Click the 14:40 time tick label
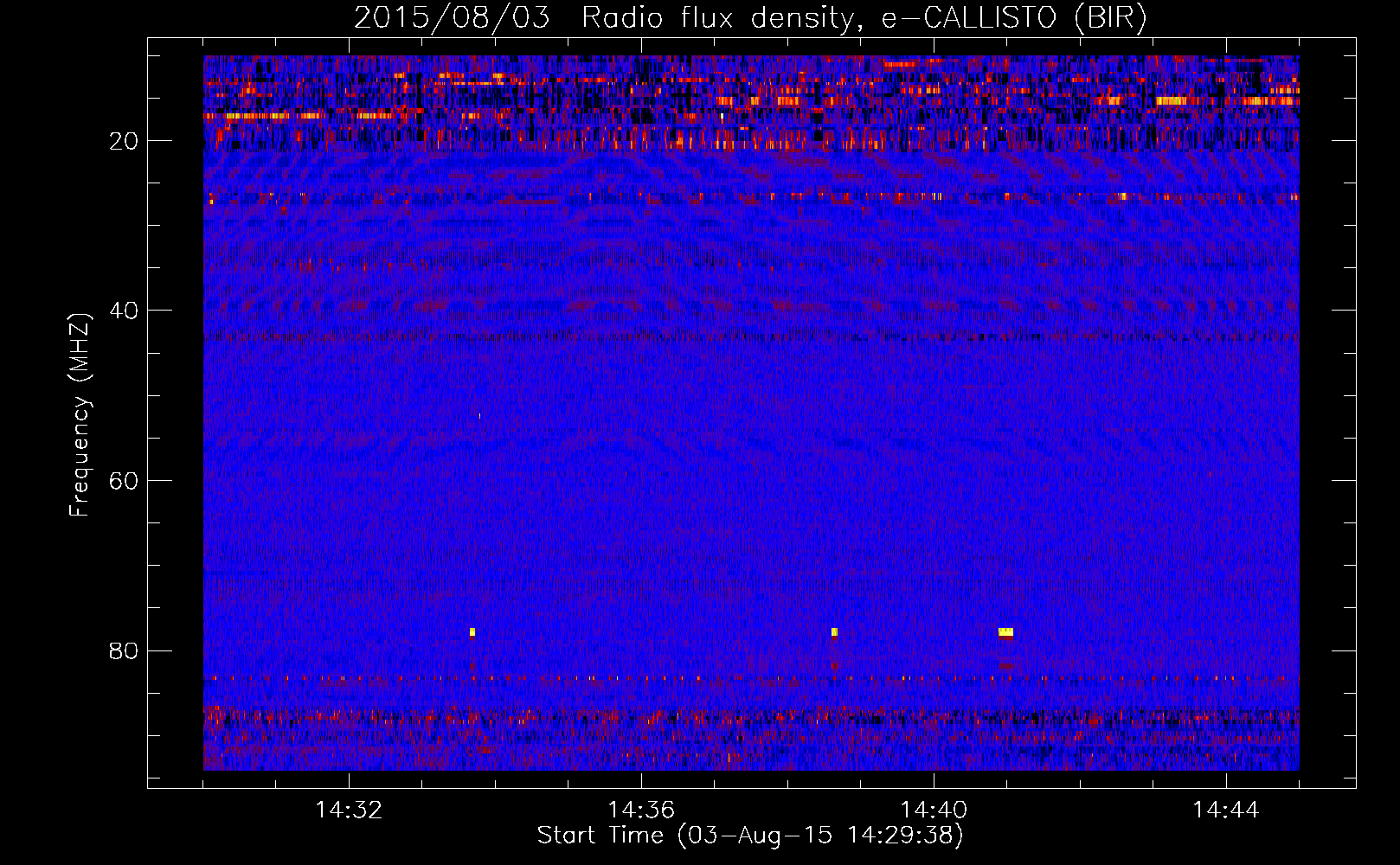Image resolution: width=1400 pixels, height=865 pixels. [934, 811]
